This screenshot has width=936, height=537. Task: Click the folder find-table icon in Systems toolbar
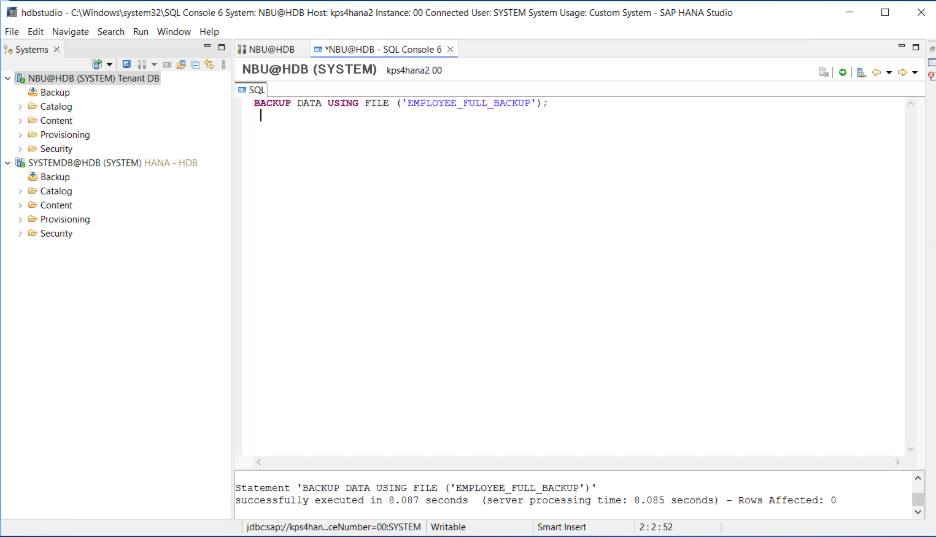pos(181,64)
